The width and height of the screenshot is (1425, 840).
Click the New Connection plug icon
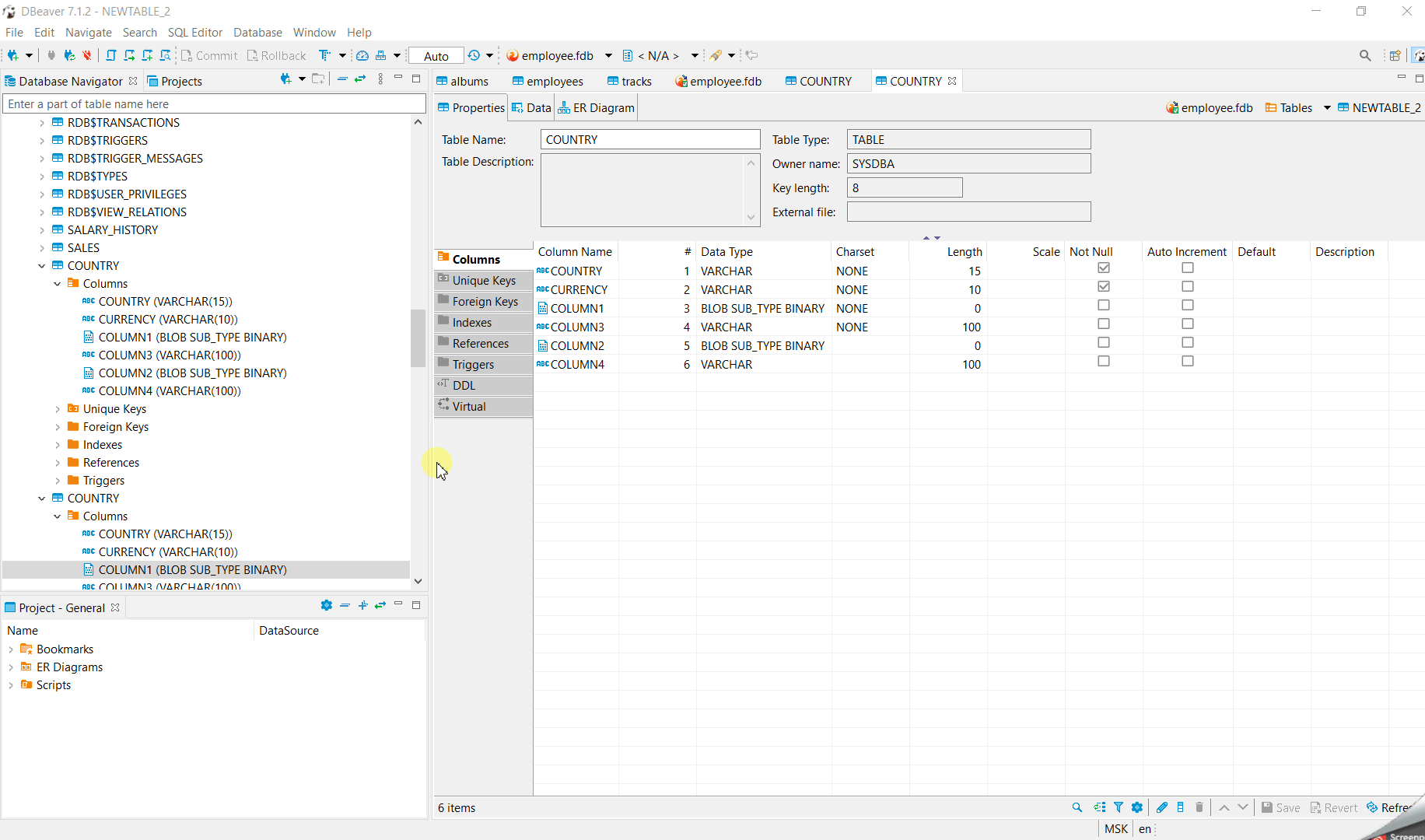pos(13,55)
